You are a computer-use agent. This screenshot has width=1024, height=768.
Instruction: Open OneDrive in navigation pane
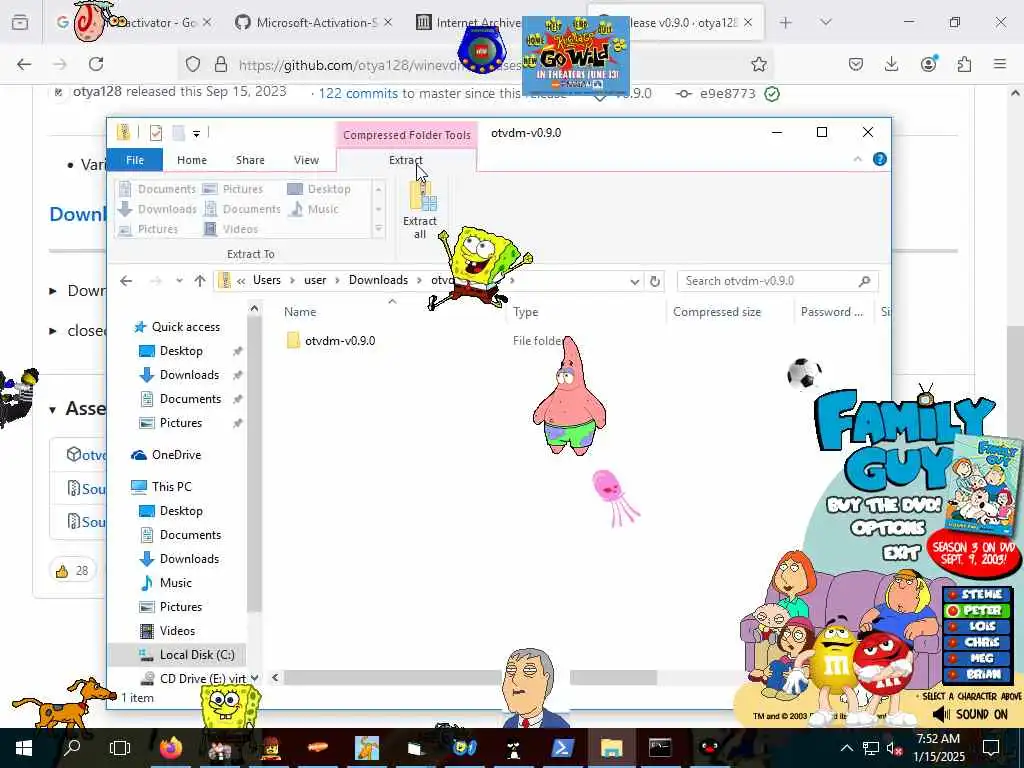click(x=176, y=455)
